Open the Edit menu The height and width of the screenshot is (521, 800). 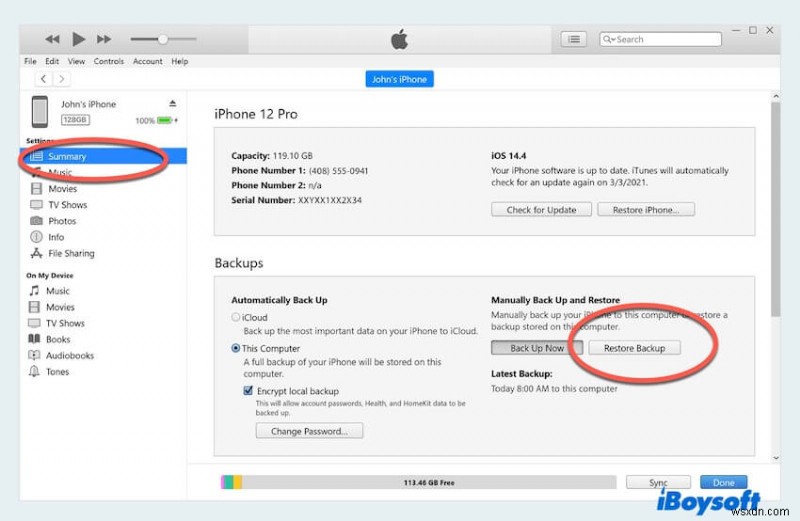coord(52,61)
